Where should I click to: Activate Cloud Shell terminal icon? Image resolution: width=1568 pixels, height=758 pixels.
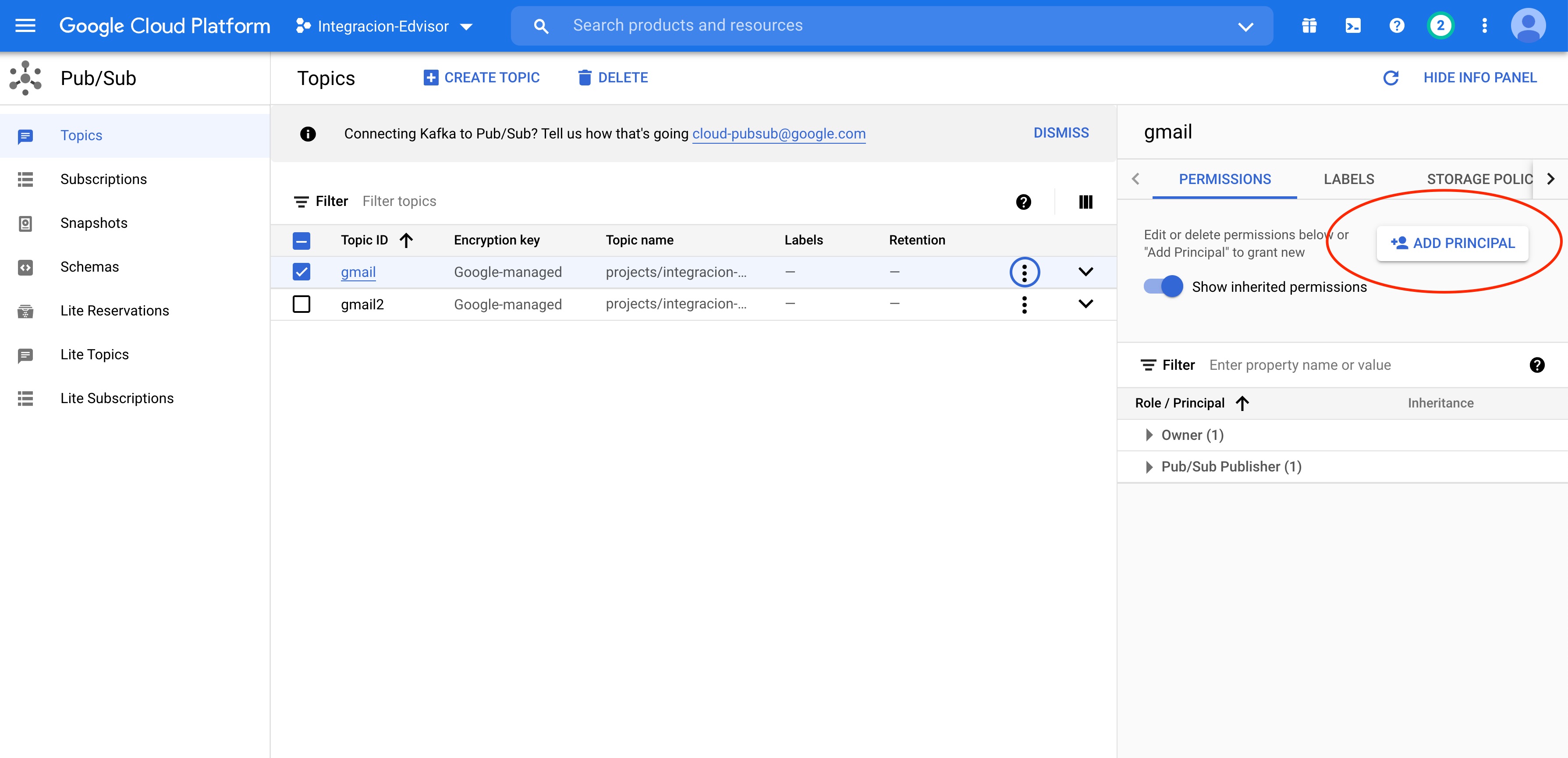[x=1352, y=25]
